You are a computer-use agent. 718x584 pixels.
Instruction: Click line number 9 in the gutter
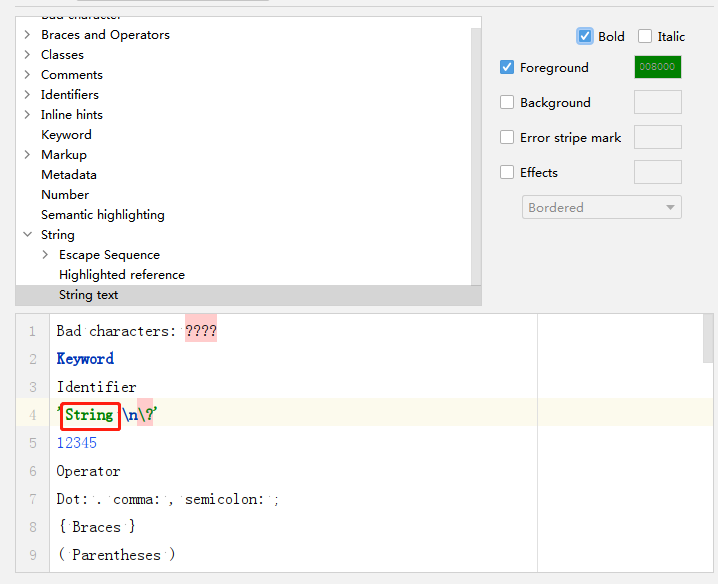33,555
